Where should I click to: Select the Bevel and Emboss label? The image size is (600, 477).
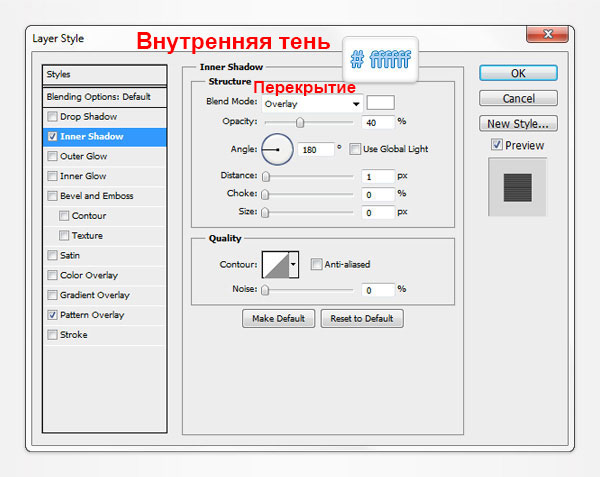point(96,196)
